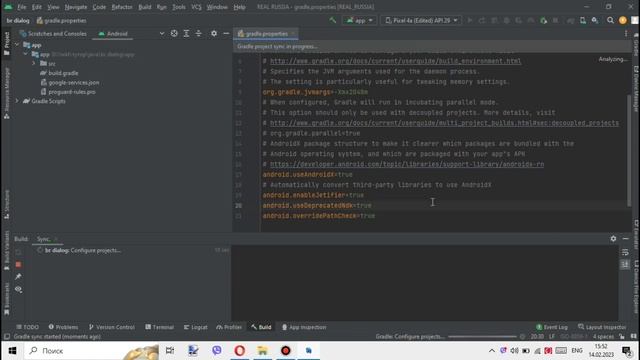
Task: Open the Layout Inspector tool window
Action: 602,327
